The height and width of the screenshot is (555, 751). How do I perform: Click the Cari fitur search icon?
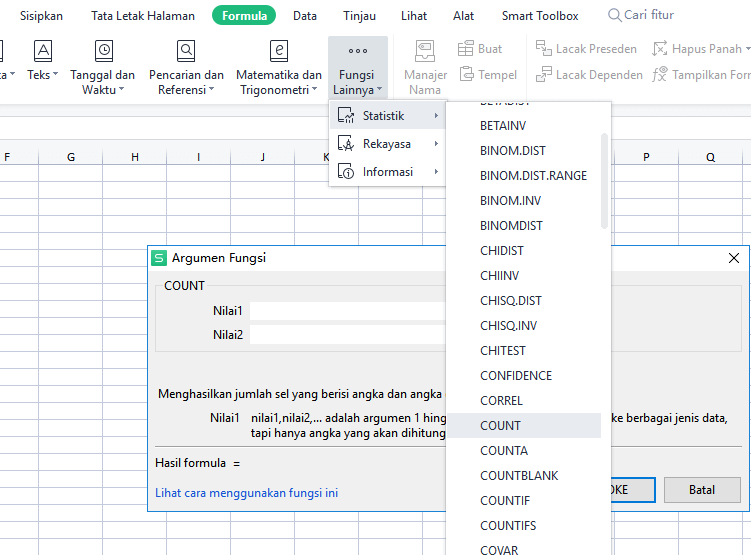(x=615, y=16)
